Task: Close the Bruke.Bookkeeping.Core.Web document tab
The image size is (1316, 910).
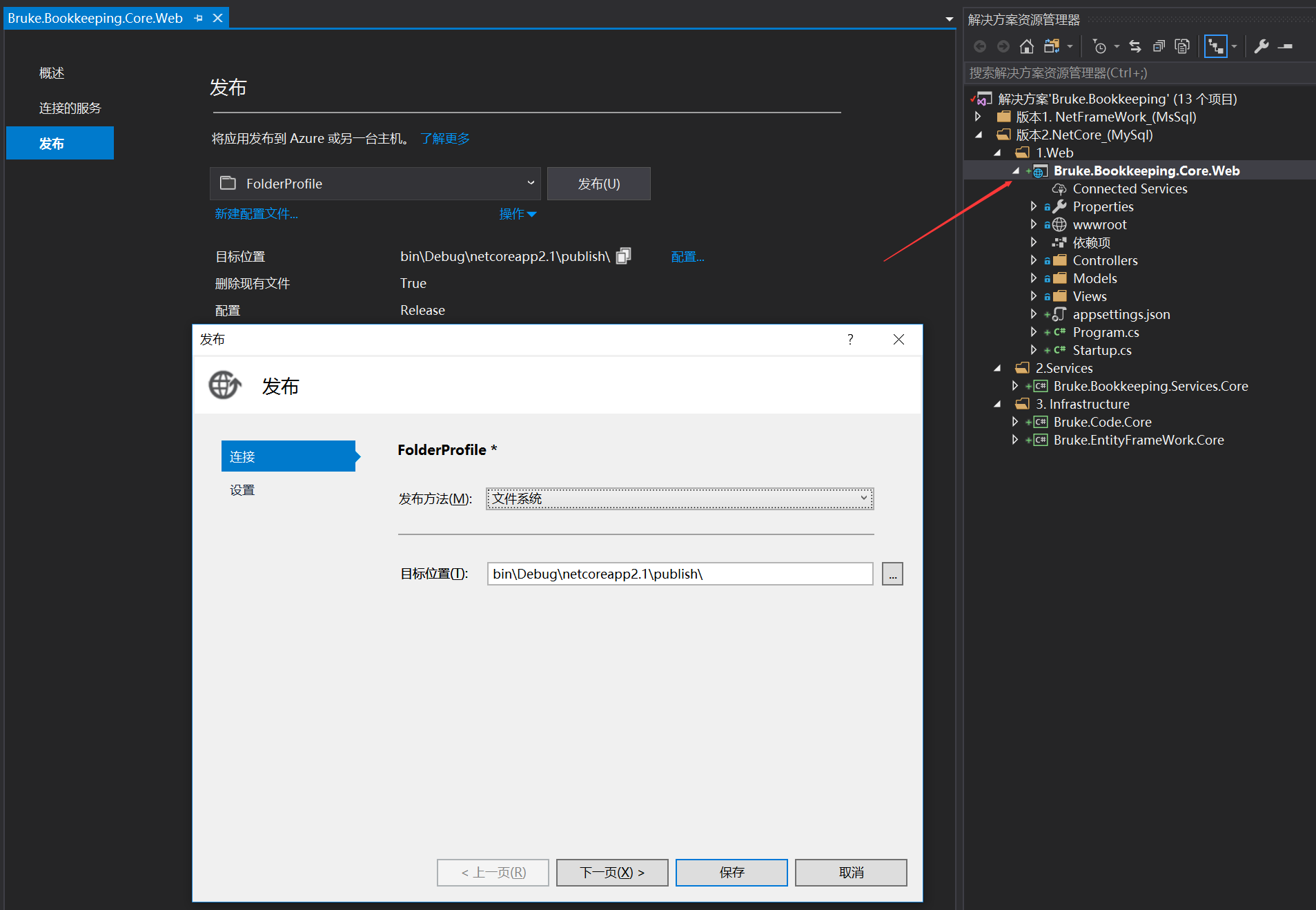Action: tap(217, 18)
